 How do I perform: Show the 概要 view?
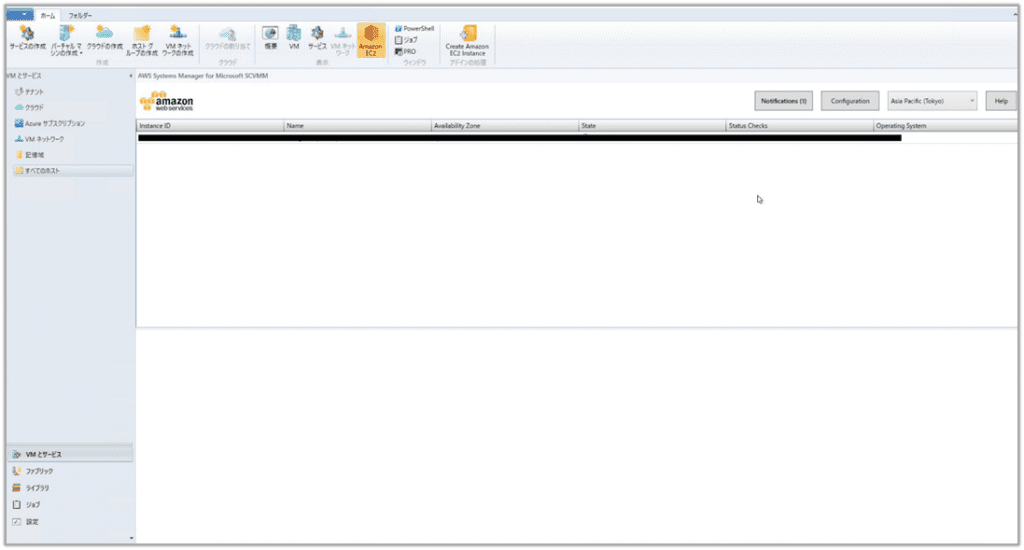[270, 38]
